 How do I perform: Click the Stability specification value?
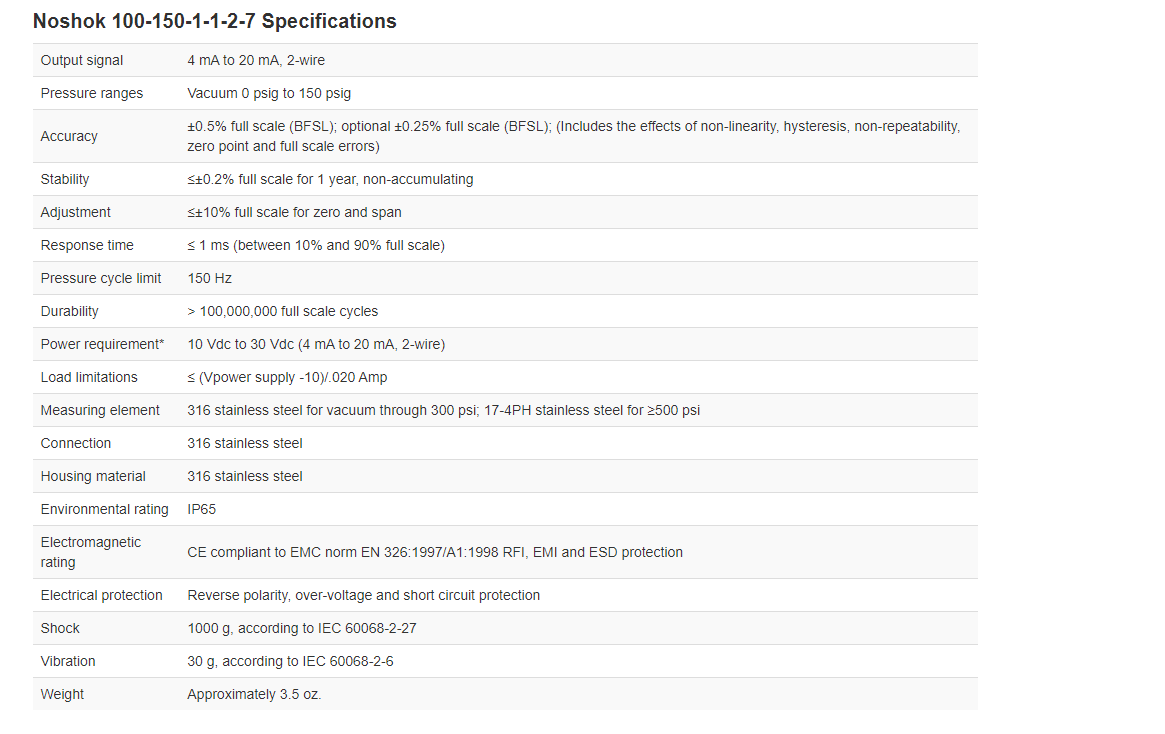click(330, 179)
